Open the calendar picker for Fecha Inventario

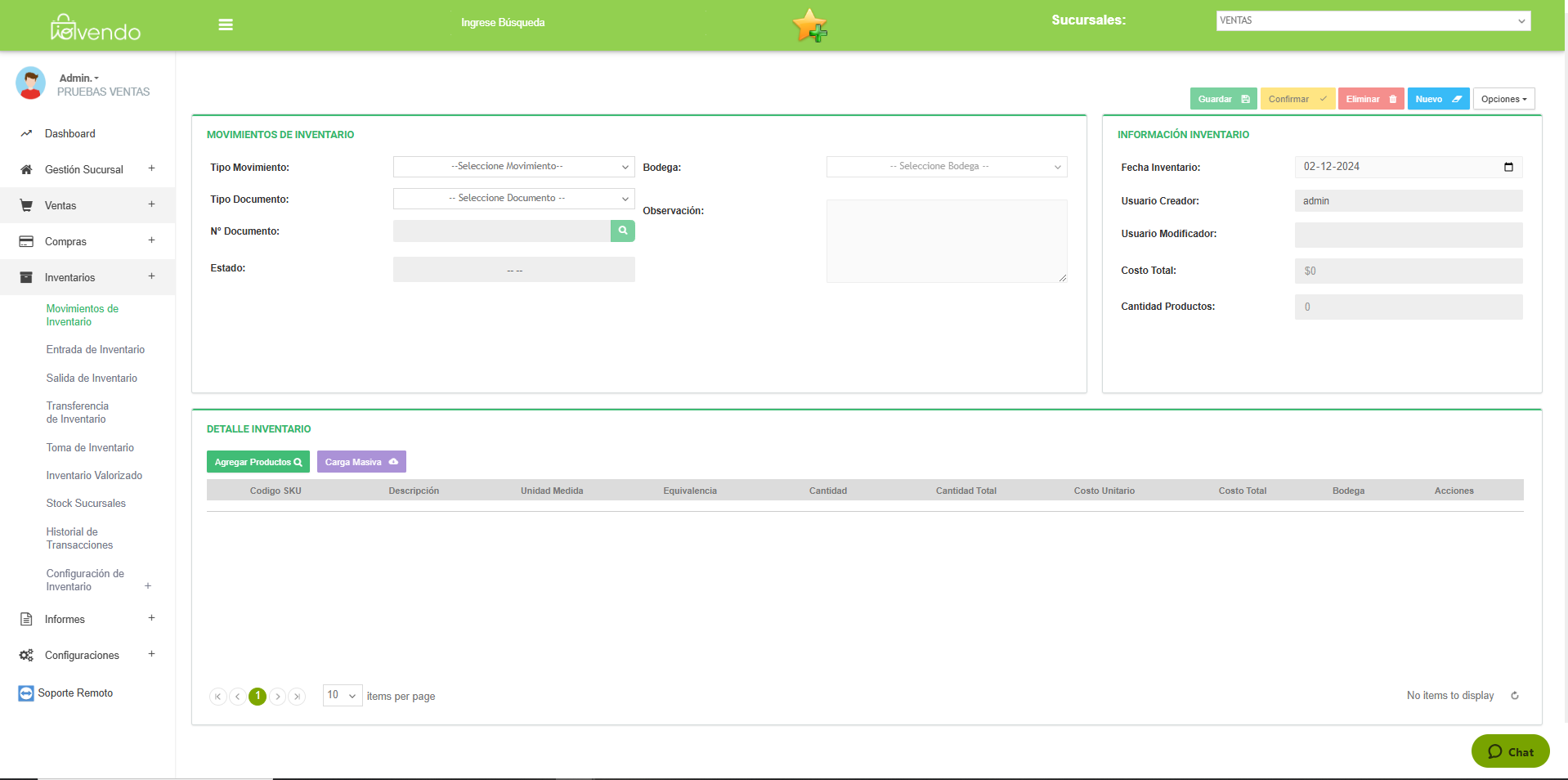[x=1508, y=167]
